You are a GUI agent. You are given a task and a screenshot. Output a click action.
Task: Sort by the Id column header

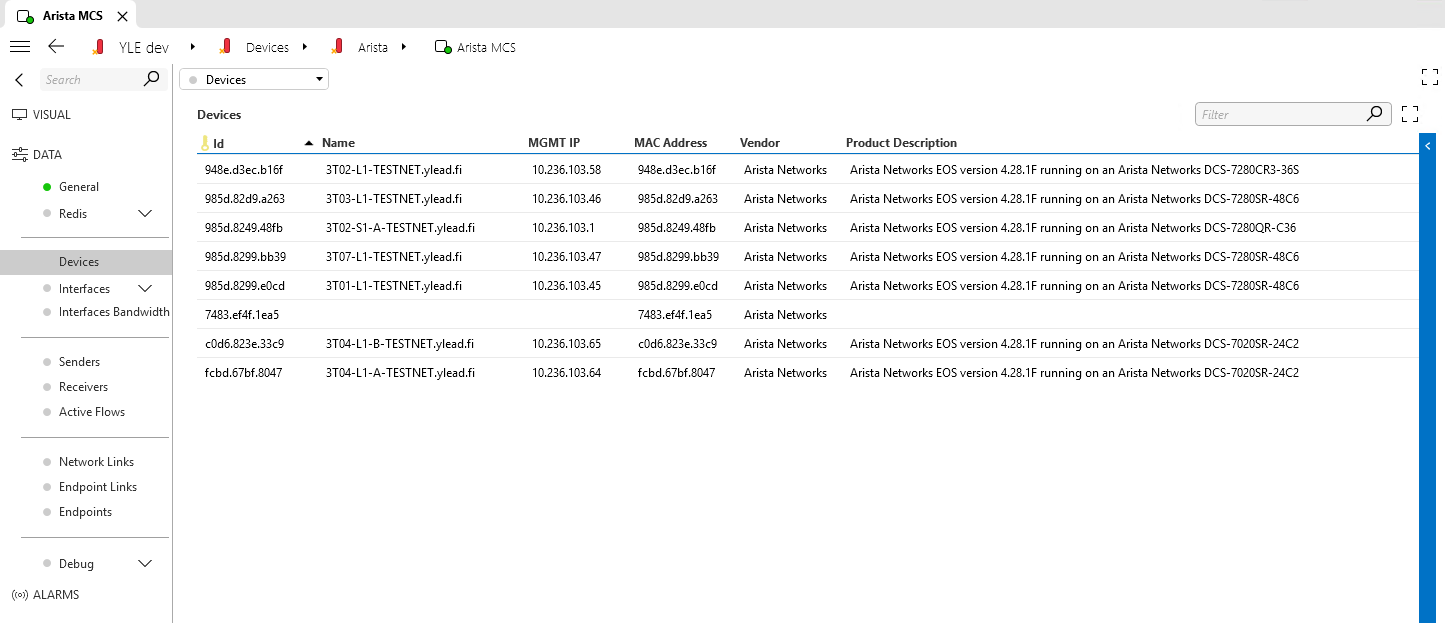click(218, 143)
